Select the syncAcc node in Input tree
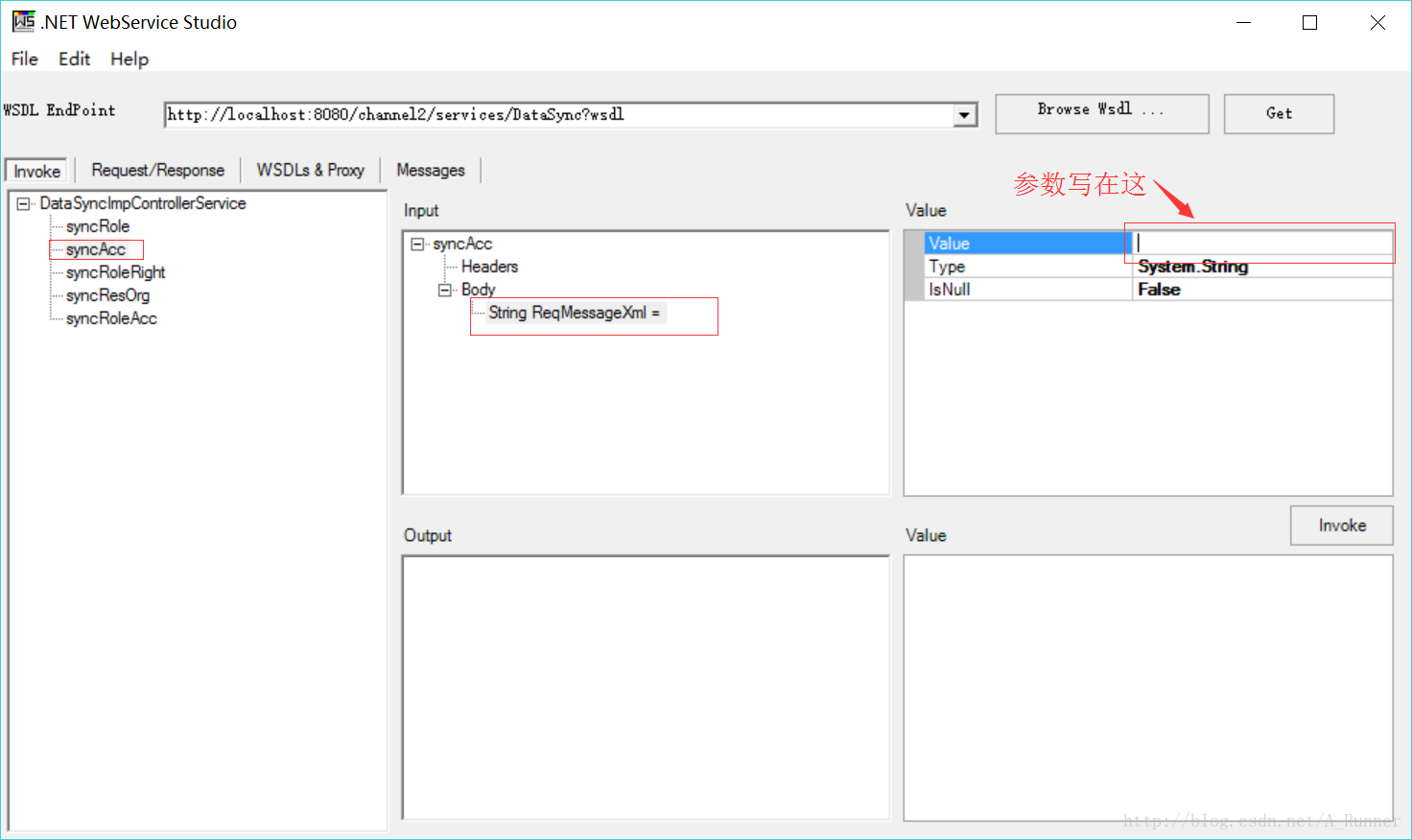The width and height of the screenshot is (1412, 840). tap(462, 244)
